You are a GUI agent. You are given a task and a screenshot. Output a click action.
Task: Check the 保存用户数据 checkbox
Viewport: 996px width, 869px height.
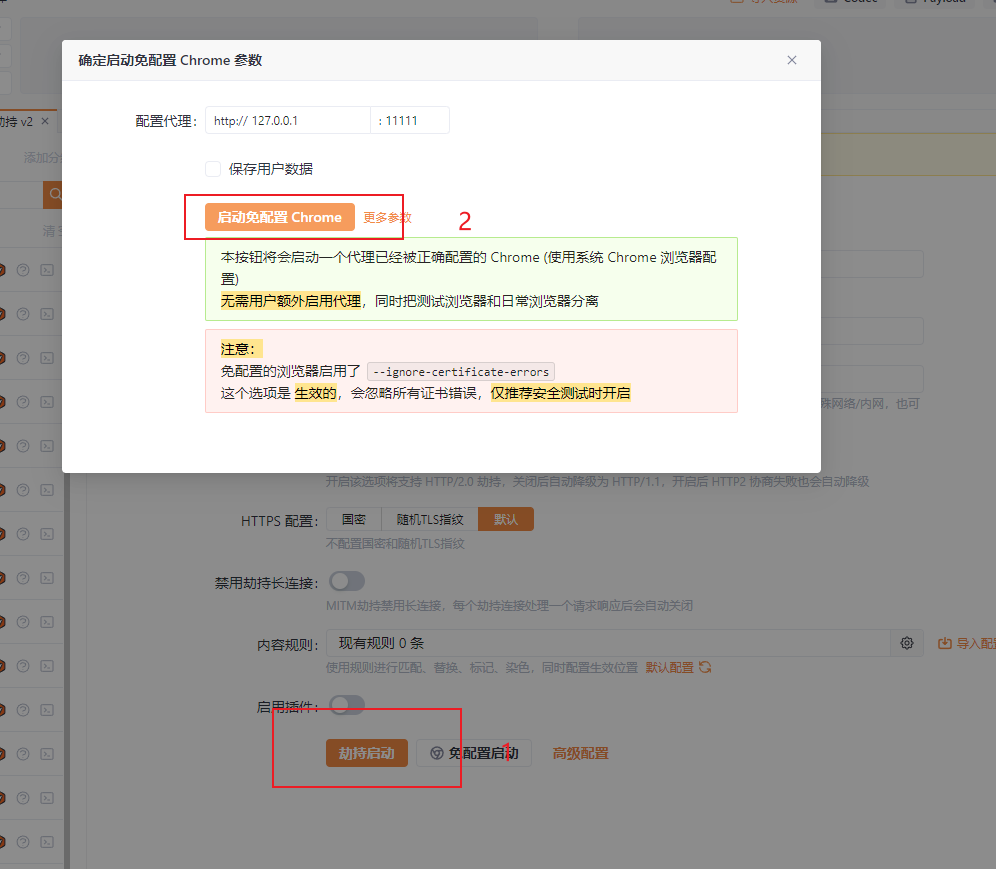tap(213, 169)
